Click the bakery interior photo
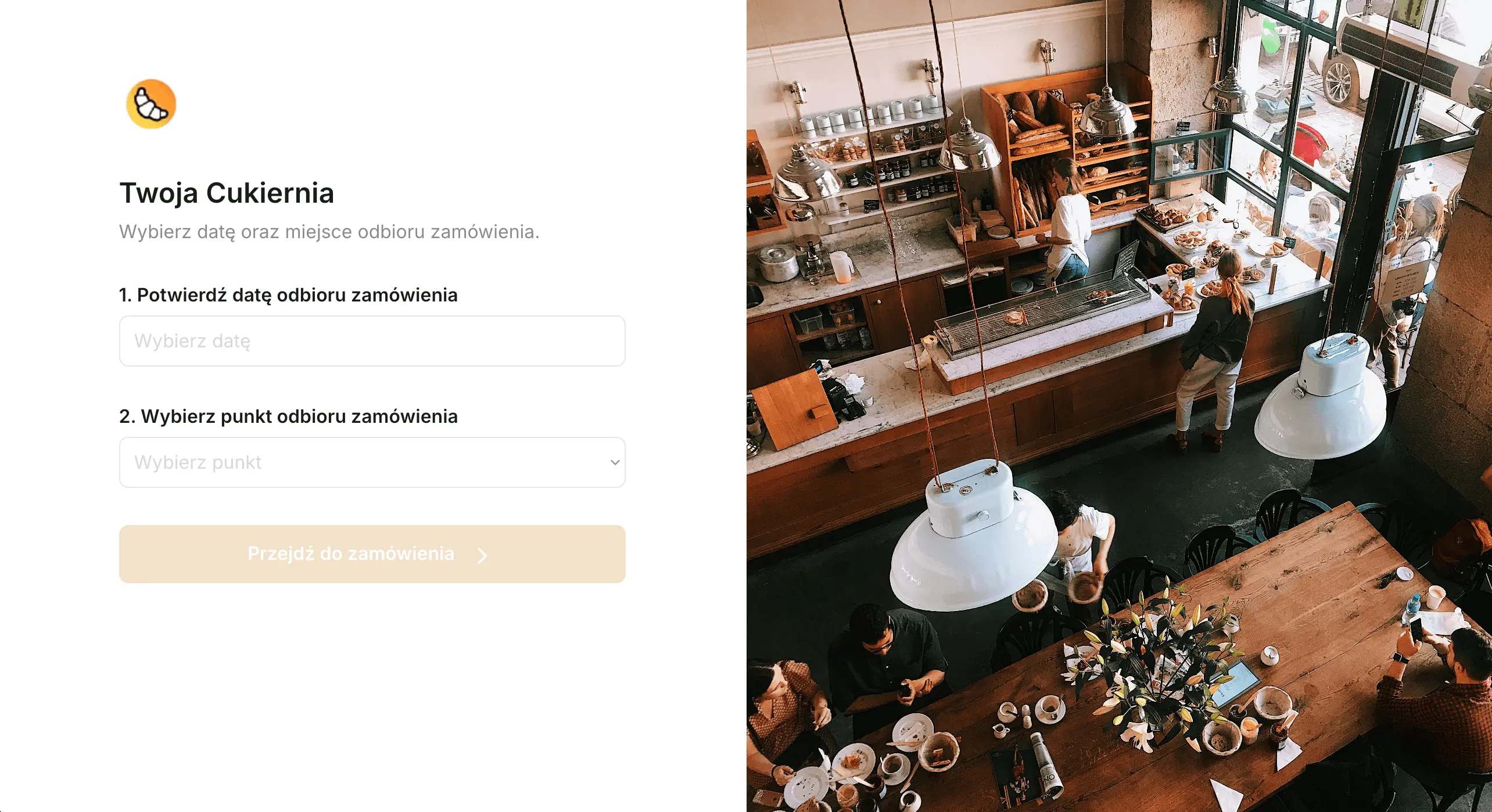The height and width of the screenshot is (812, 1492). click(x=1119, y=406)
